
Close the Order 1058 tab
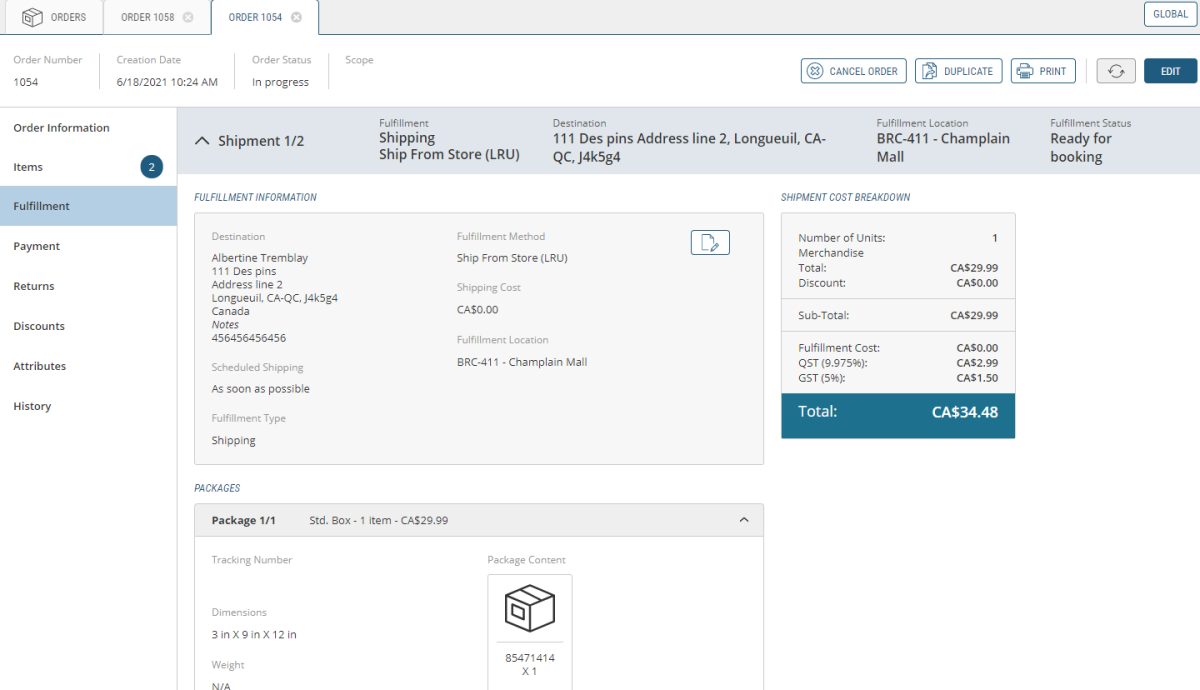pos(188,17)
